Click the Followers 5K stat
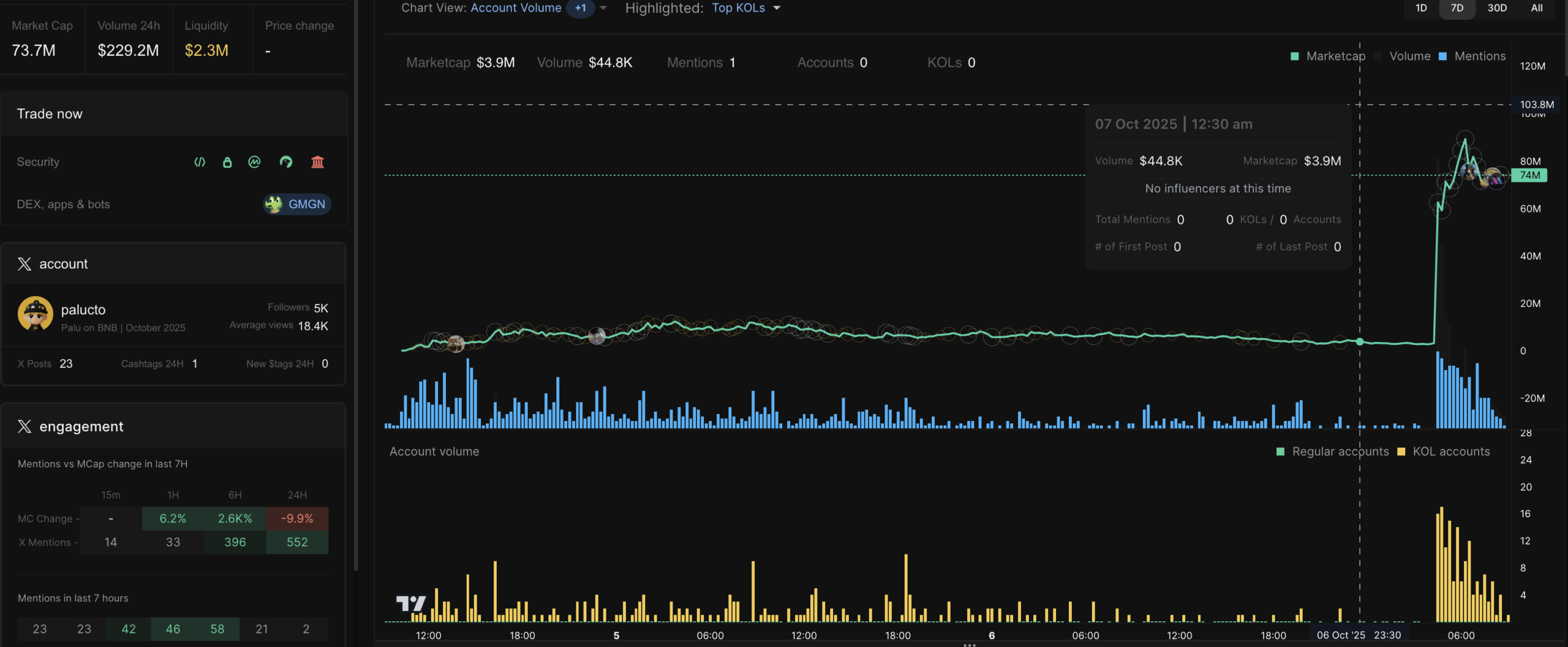 click(x=298, y=308)
